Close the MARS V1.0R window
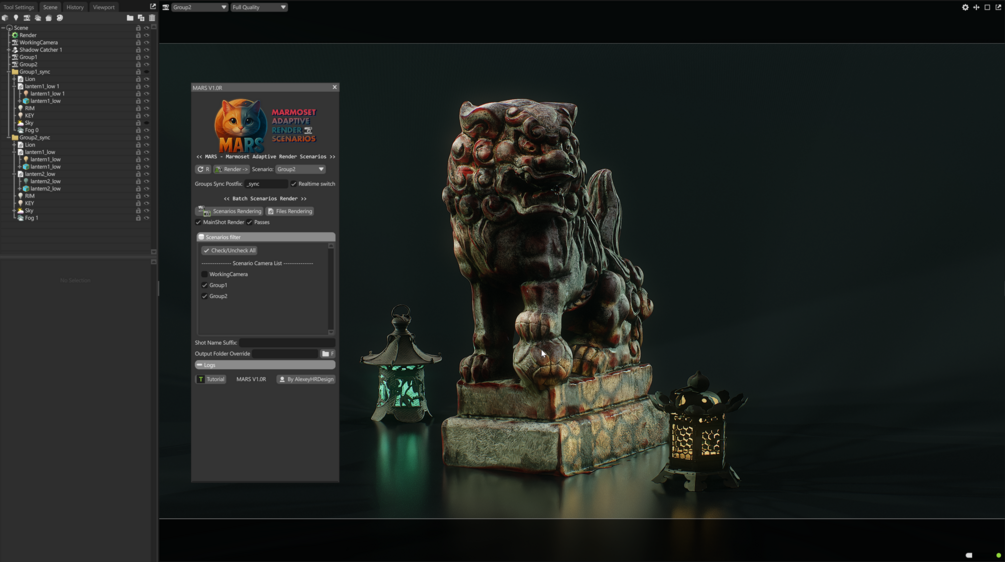 (x=334, y=87)
